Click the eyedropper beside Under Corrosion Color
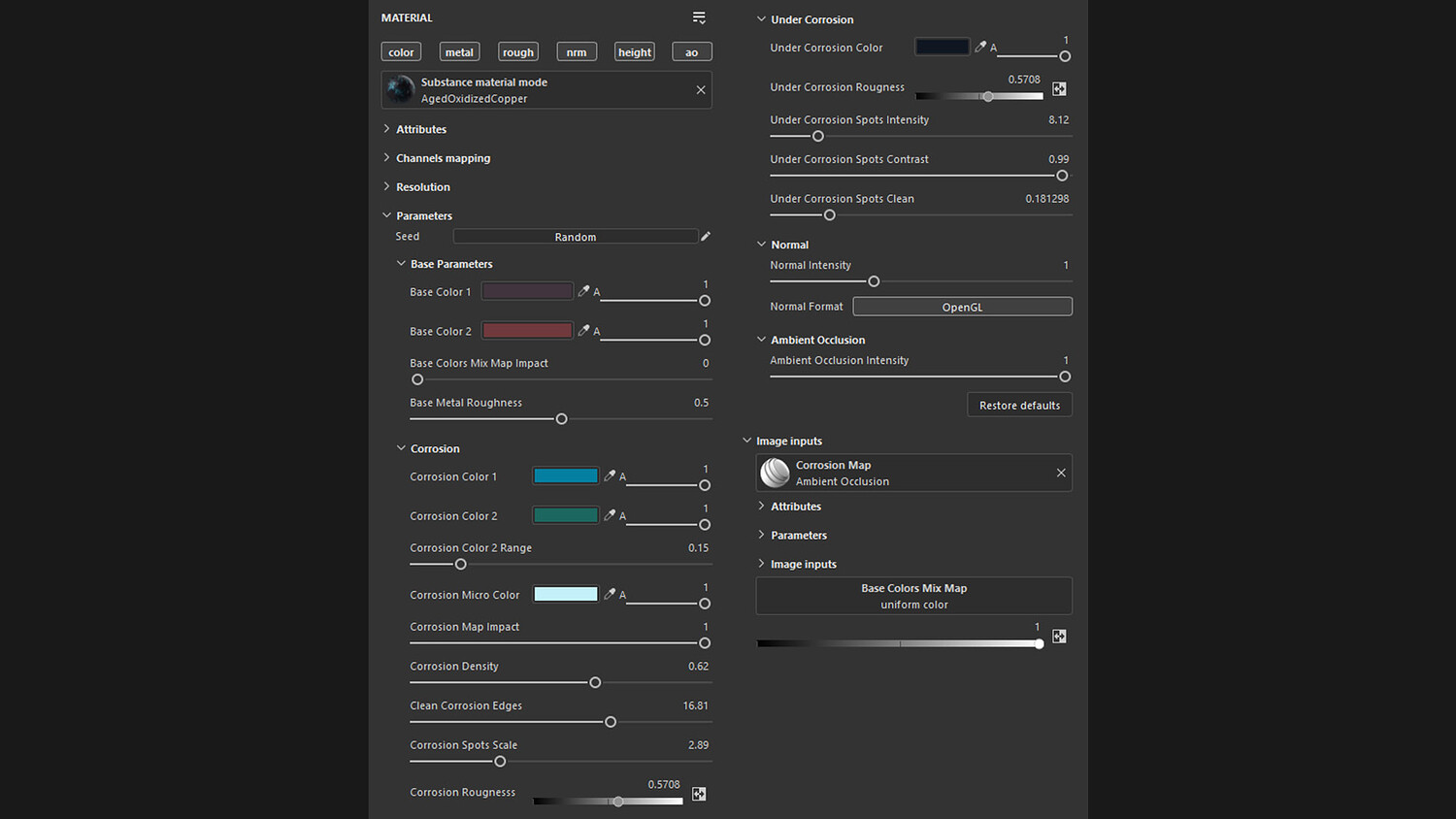This screenshot has width=1456, height=819. pos(980,47)
